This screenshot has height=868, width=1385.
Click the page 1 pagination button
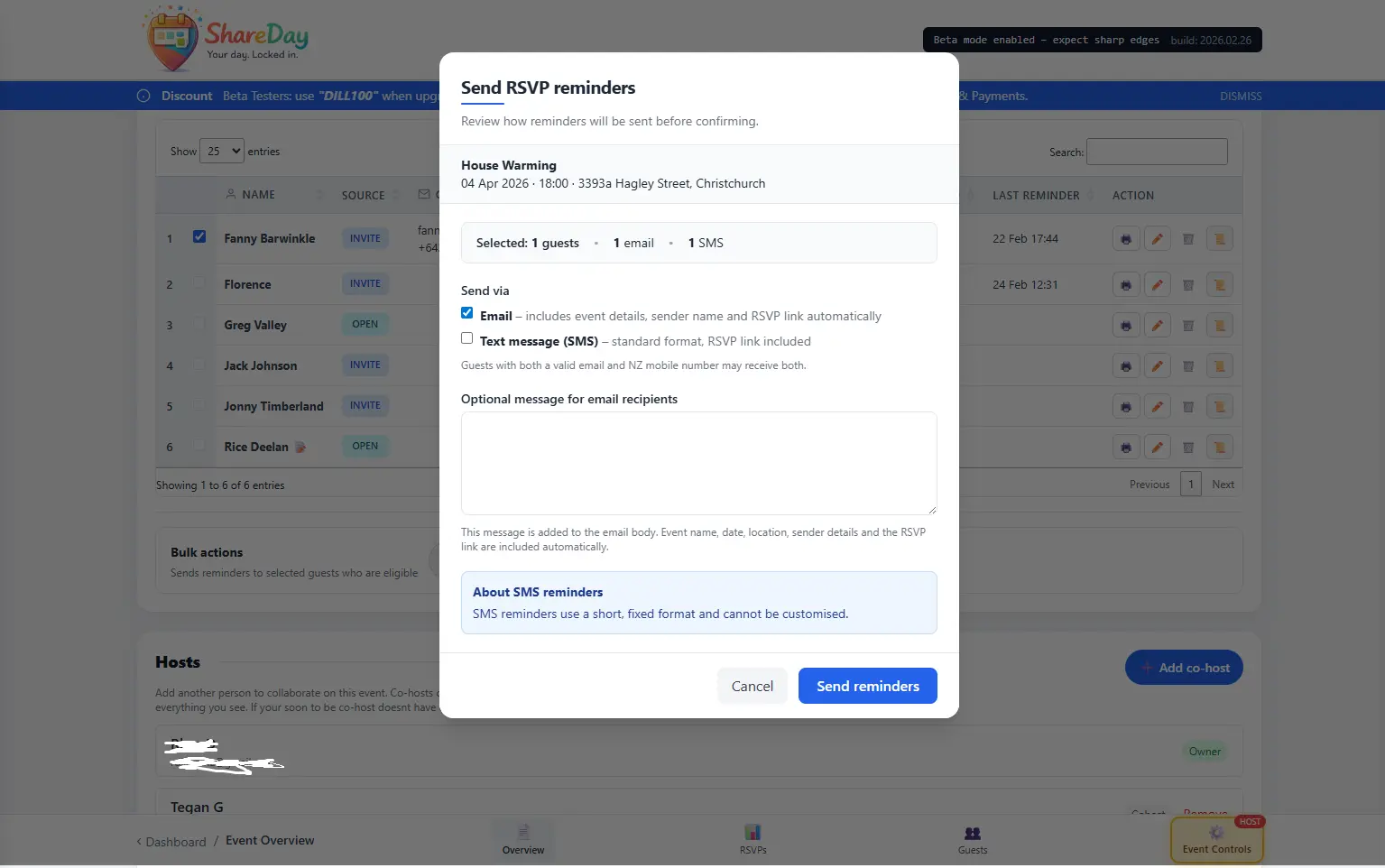pyautogui.click(x=1191, y=485)
